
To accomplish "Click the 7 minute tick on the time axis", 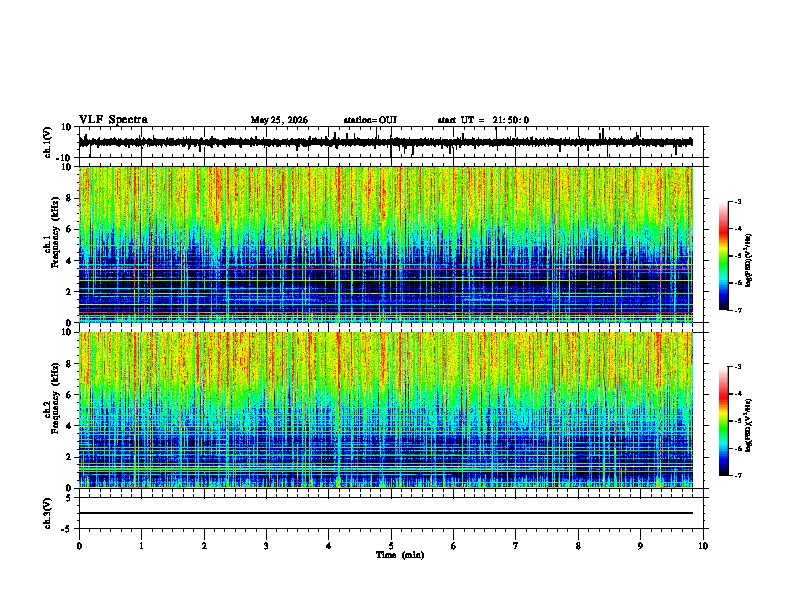I will tap(516, 546).
